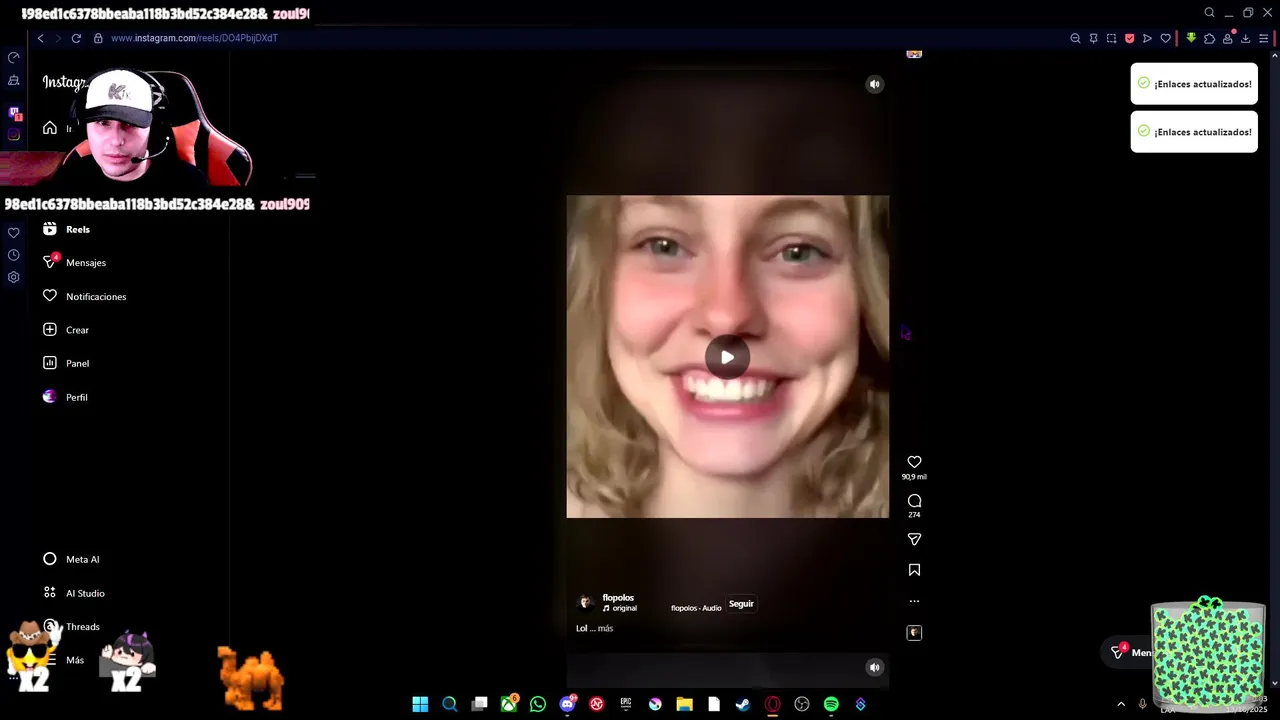Open WhatsApp from the taskbar
This screenshot has height=720, width=1280.
click(538, 704)
